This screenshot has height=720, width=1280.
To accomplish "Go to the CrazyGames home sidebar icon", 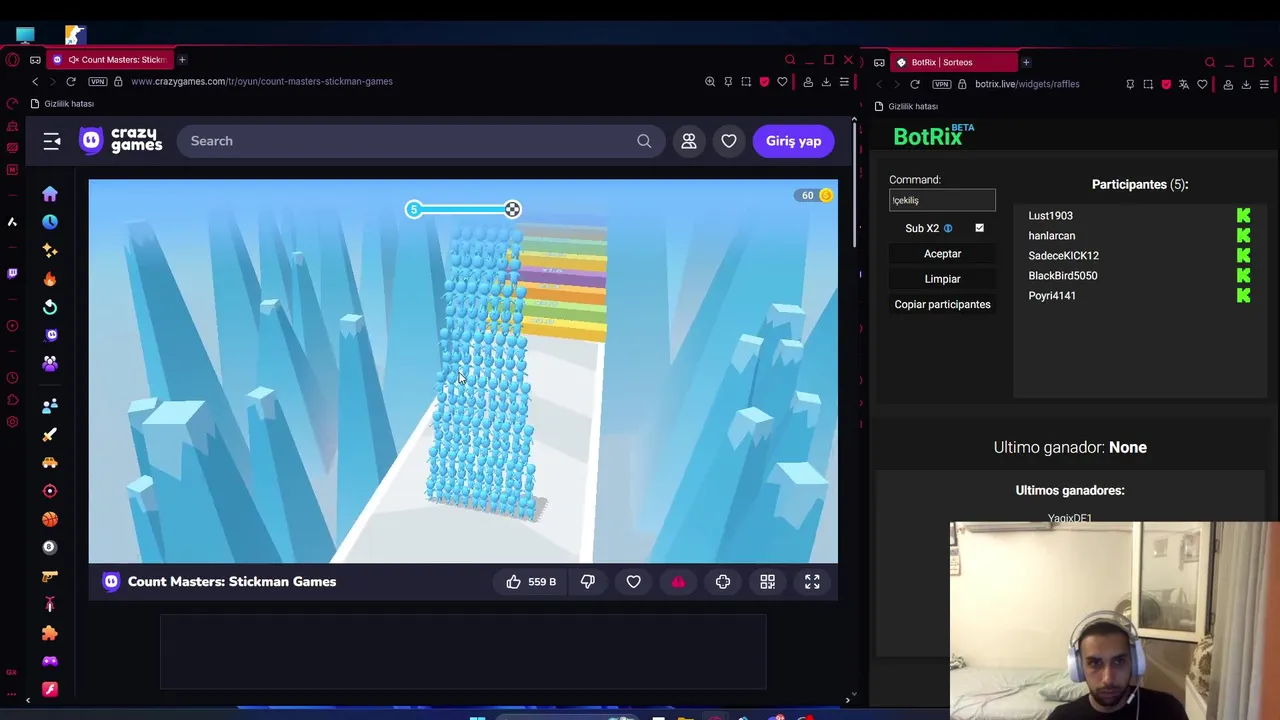I will click(50, 194).
